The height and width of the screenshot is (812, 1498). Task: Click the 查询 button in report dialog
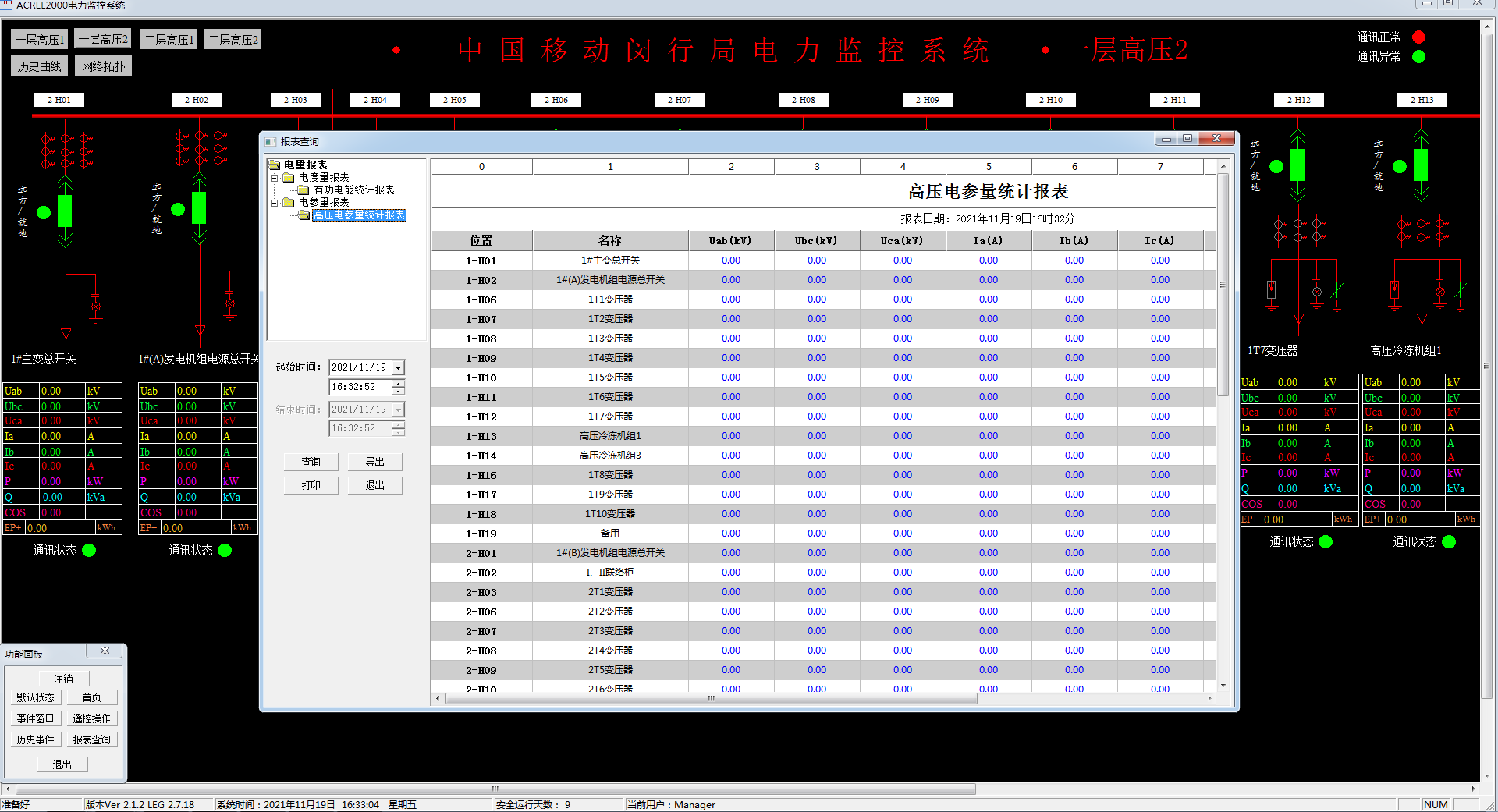click(311, 462)
